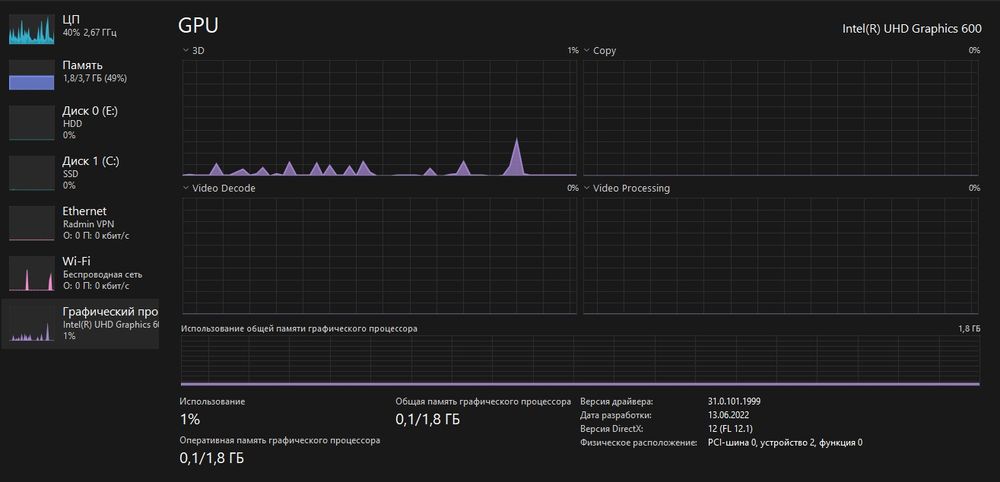Click the Disk 0 mini graph thumbnail
Screen dimensions: 1000x482
(x=32, y=122)
